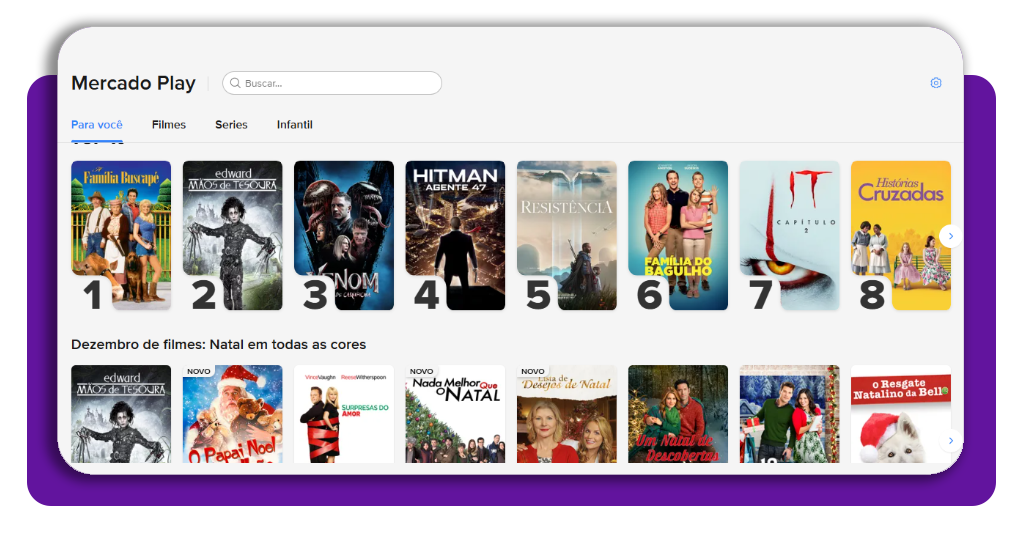The image size is (1024, 536).
Task: Click the Buscar search field
Action: click(332, 83)
